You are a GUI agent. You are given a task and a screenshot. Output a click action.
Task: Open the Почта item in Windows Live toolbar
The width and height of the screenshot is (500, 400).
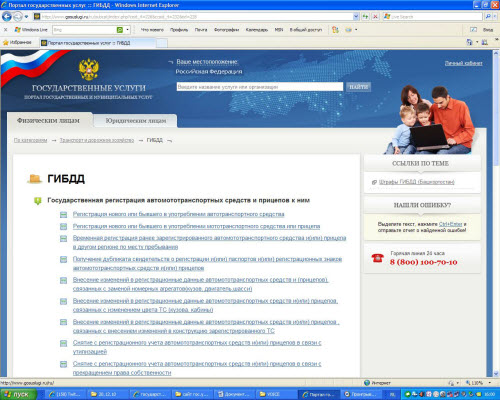201,30
